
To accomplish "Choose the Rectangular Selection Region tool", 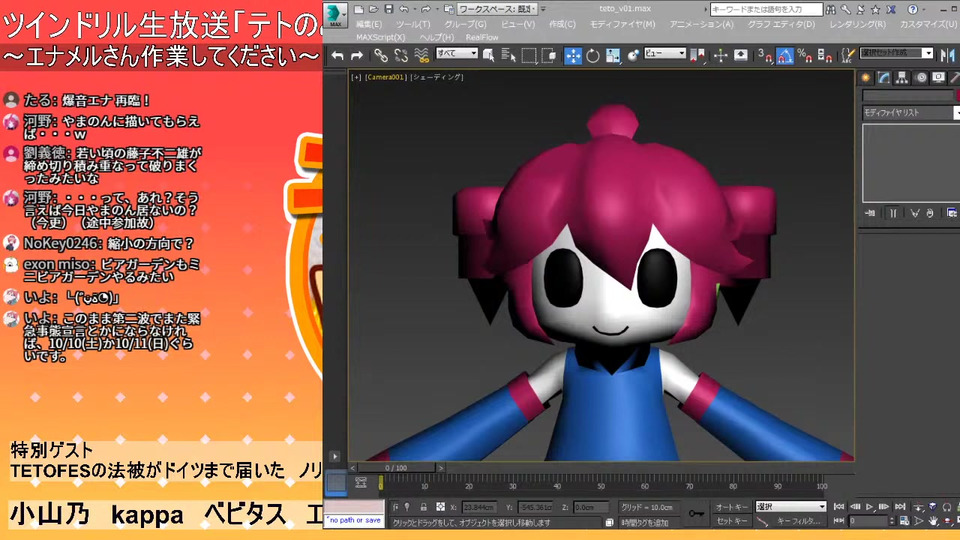I will (529, 56).
